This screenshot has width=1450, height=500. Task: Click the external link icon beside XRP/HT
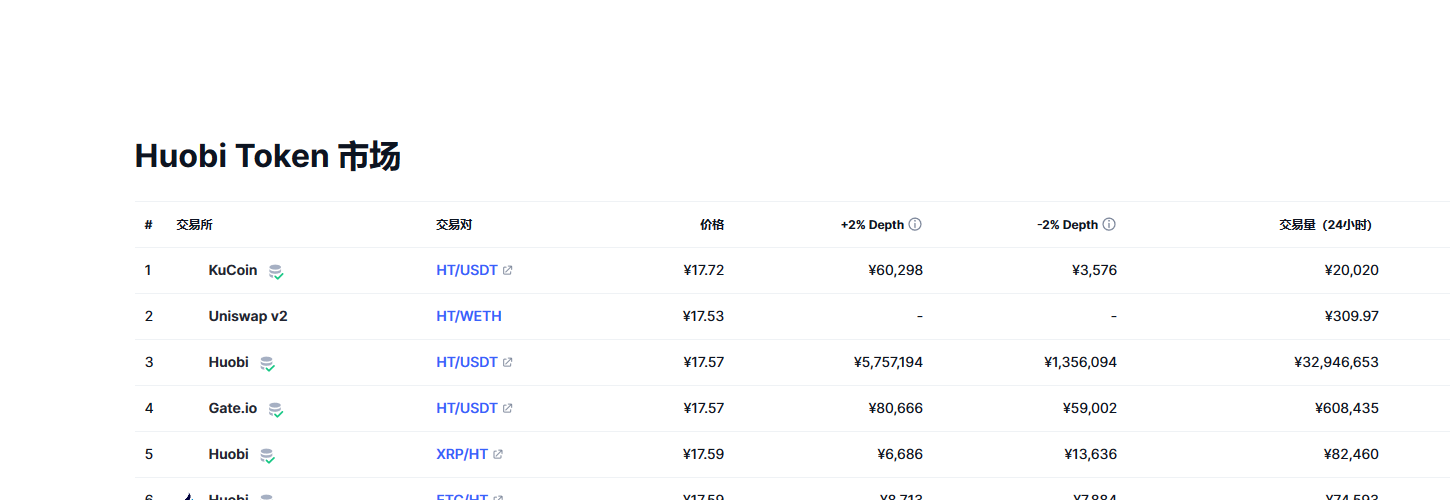point(498,454)
